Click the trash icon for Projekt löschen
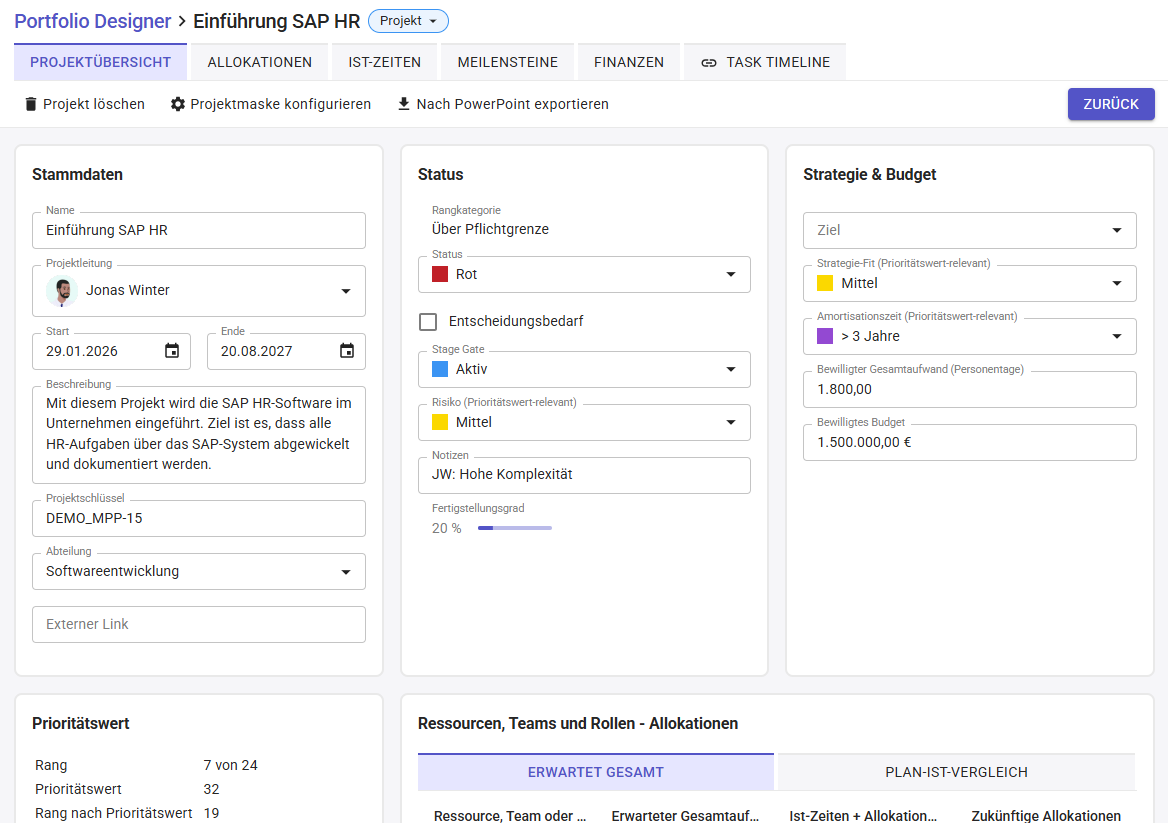Image resolution: width=1168 pixels, height=823 pixels. [31, 104]
